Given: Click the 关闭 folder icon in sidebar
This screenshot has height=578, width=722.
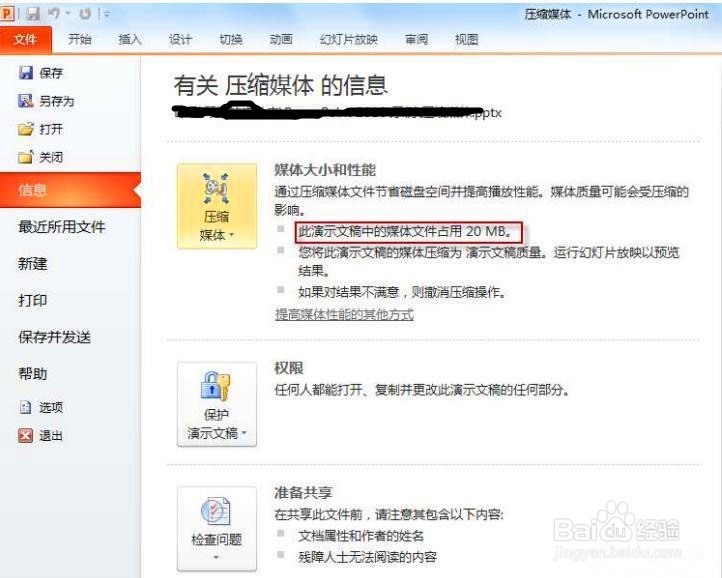Looking at the screenshot, I should [x=26, y=157].
